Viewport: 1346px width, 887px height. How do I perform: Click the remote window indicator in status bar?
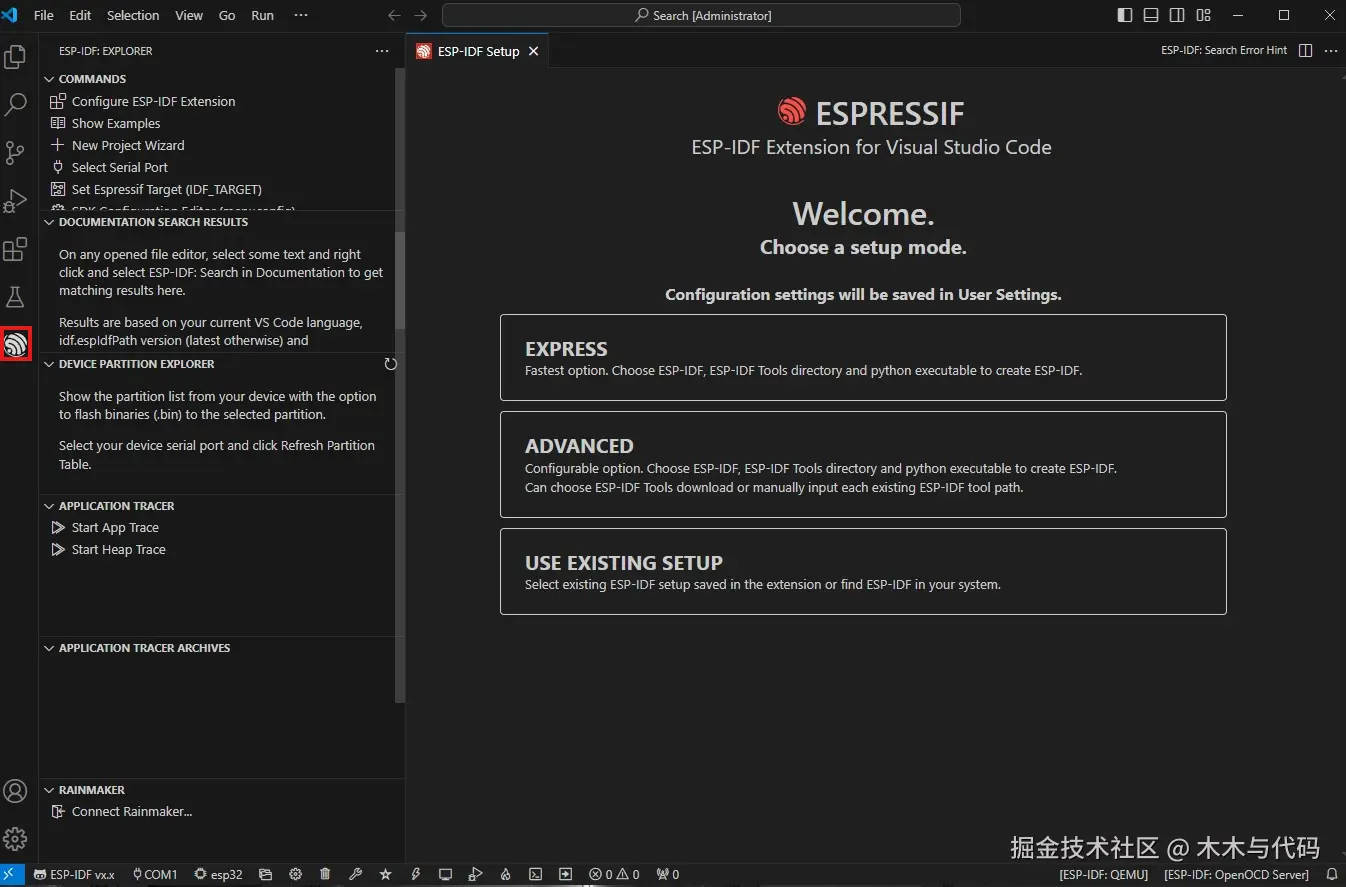tap(12, 875)
